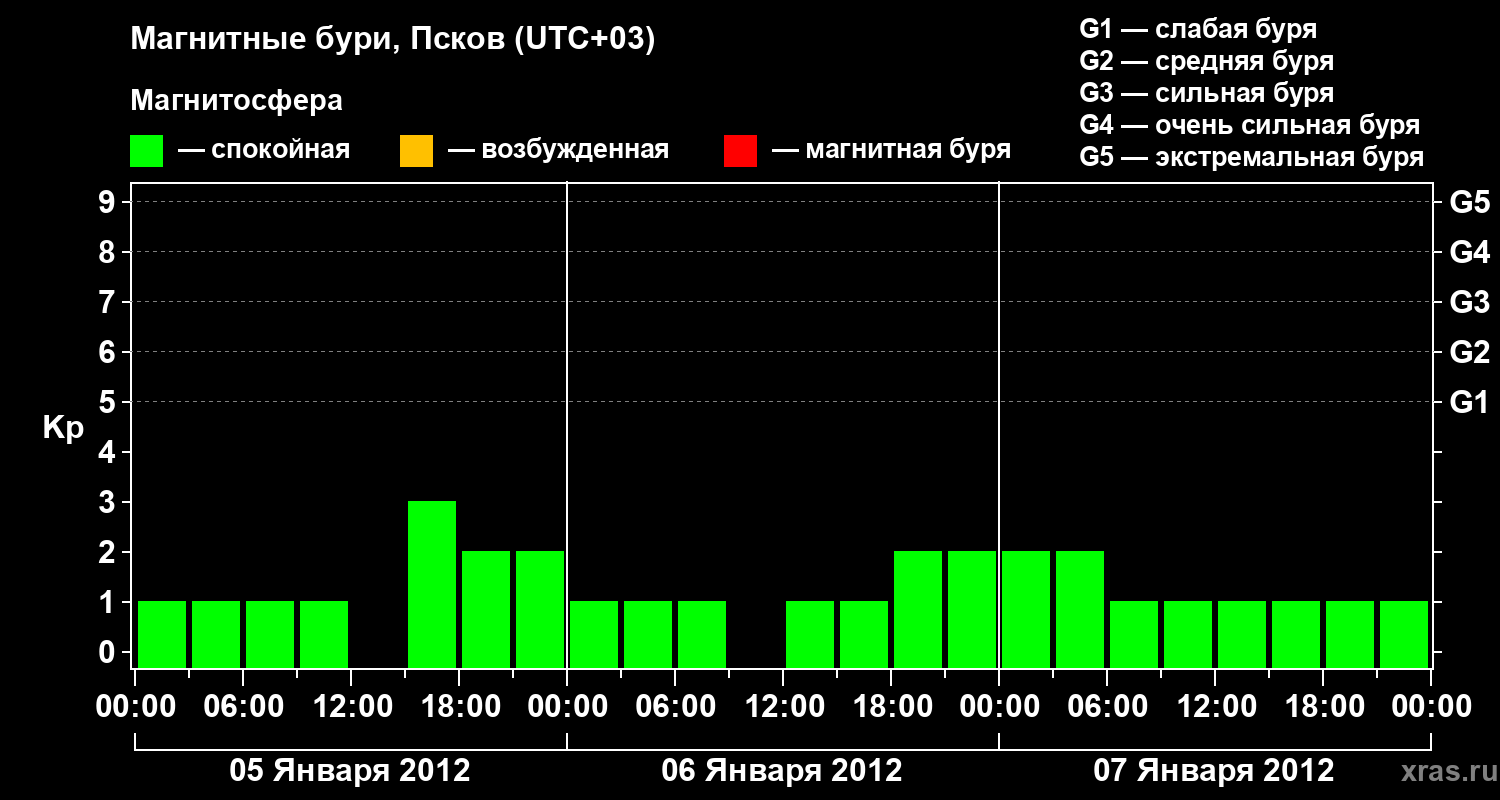Click the 00:00–03:00 bar on 06 January
Image resolution: width=1500 pixels, height=800 pixels.
[594, 634]
